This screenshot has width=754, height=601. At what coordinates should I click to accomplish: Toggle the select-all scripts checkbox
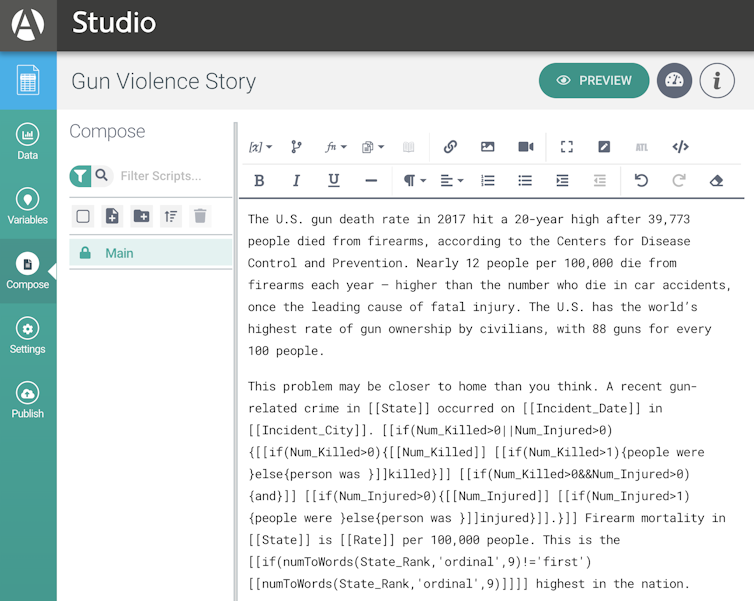pyautogui.click(x=84, y=216)
